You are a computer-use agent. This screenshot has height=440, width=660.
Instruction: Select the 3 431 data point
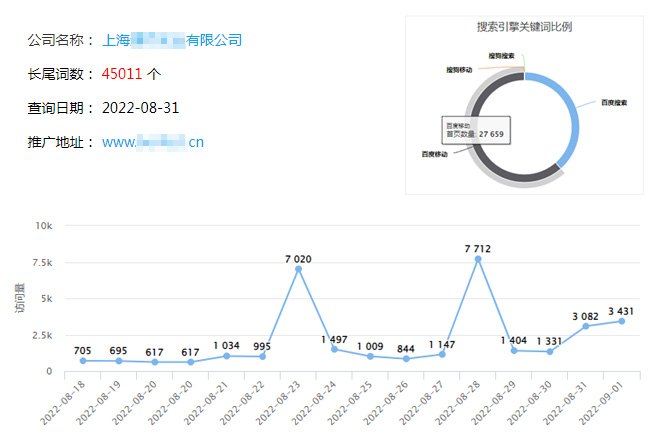point(622,321)
